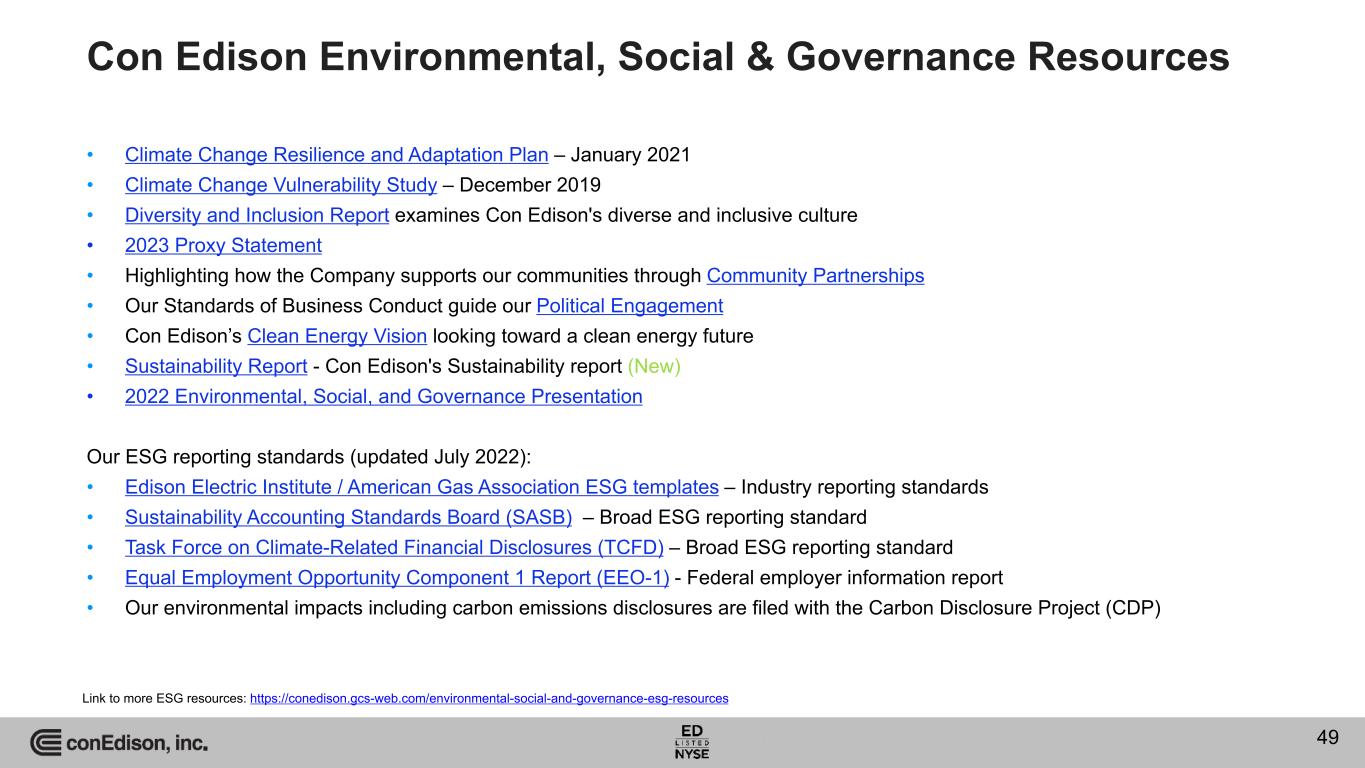
Task: Visit the conedison.gcs-web.com ESG resources URL
Action: pos(488,698)
